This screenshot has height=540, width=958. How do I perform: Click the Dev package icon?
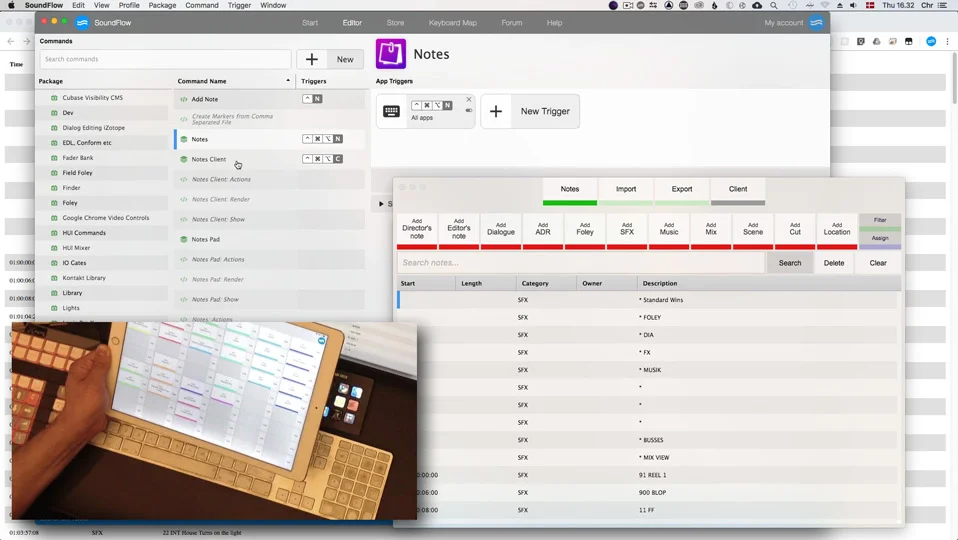coord(54,113)
